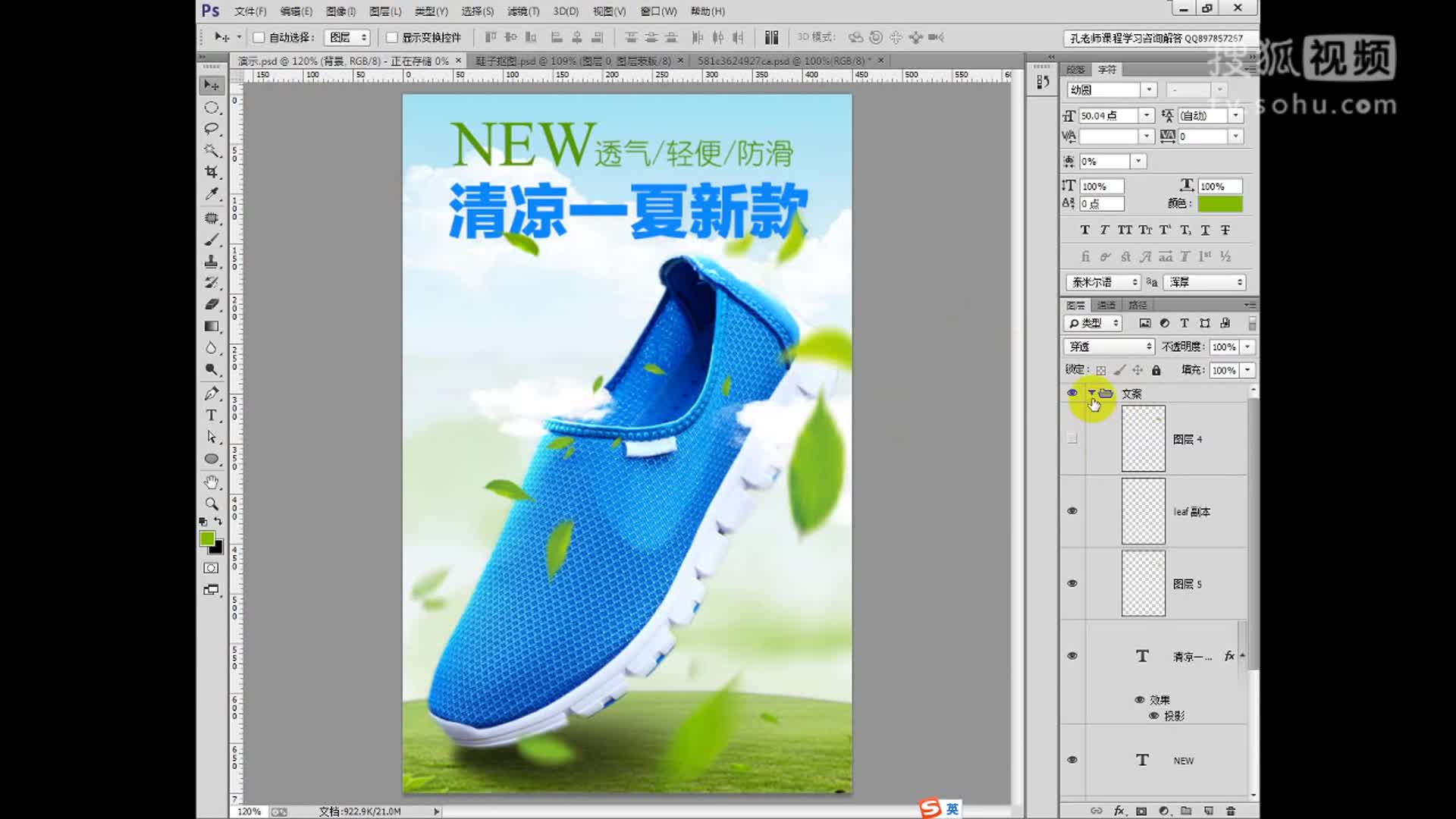Hide the 清凉一 text layer
1456x819 pixels.
(1072, 656)
